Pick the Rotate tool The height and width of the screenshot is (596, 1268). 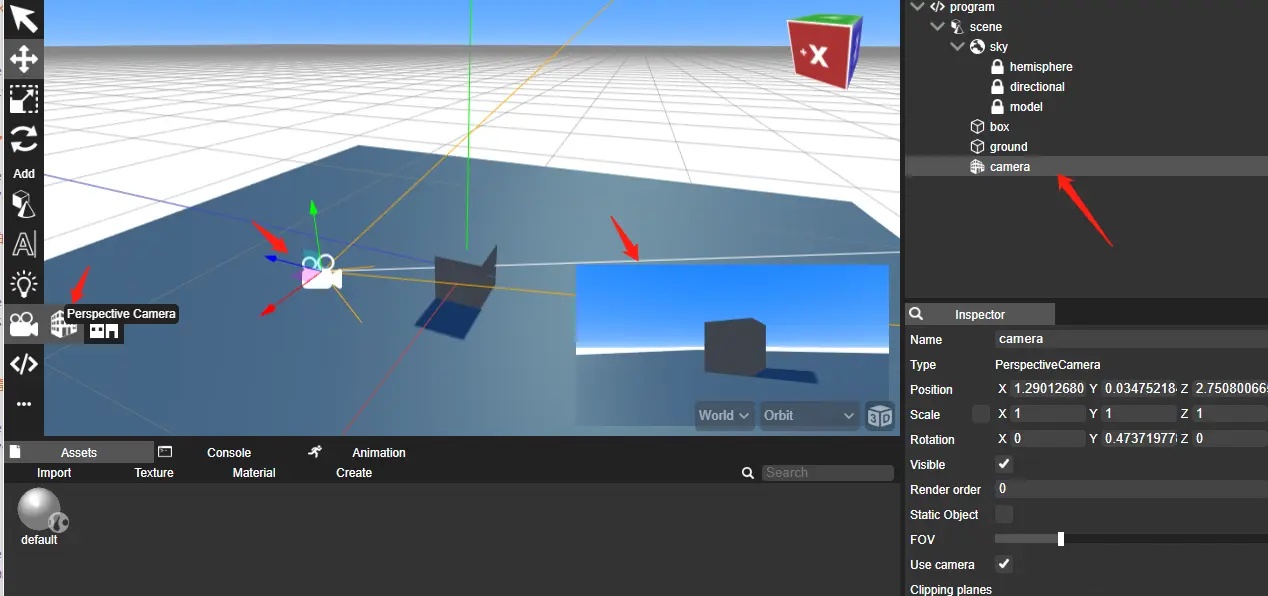point(23,138)
